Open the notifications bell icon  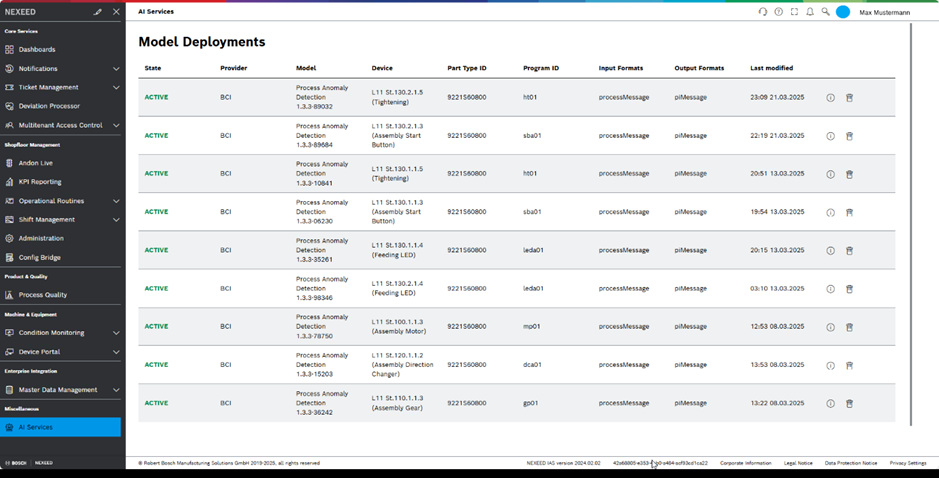810,12
